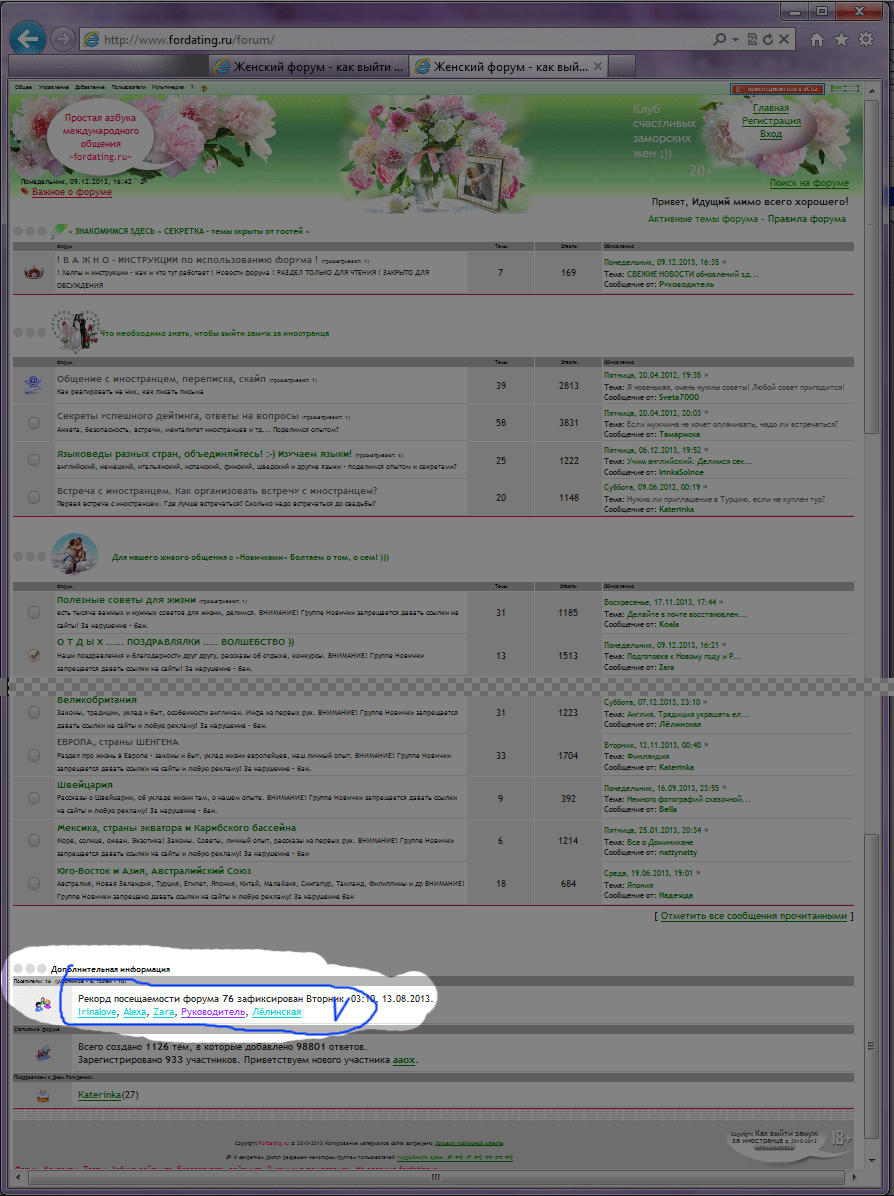Click status icon for Секреты успешного дейтинга
The width and height of the screenshot is (894, 1196).
pos(34,423)
